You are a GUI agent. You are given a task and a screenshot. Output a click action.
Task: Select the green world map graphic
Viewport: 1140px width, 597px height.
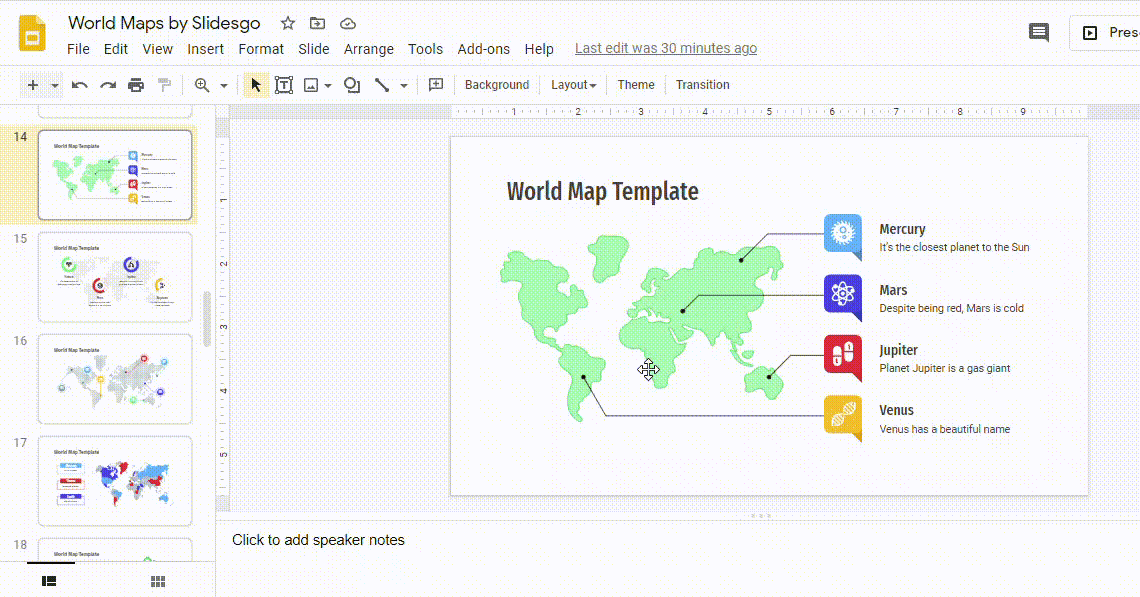(x=642, y=328)
